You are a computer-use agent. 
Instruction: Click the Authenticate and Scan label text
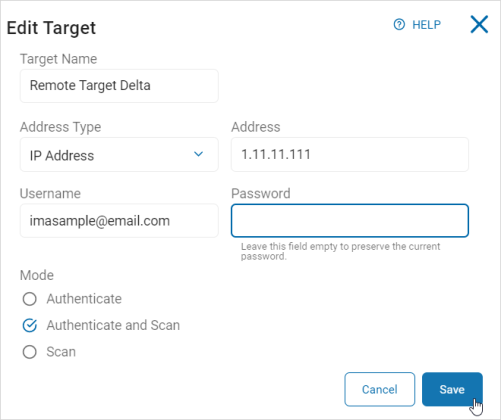(x=113, y=325)
